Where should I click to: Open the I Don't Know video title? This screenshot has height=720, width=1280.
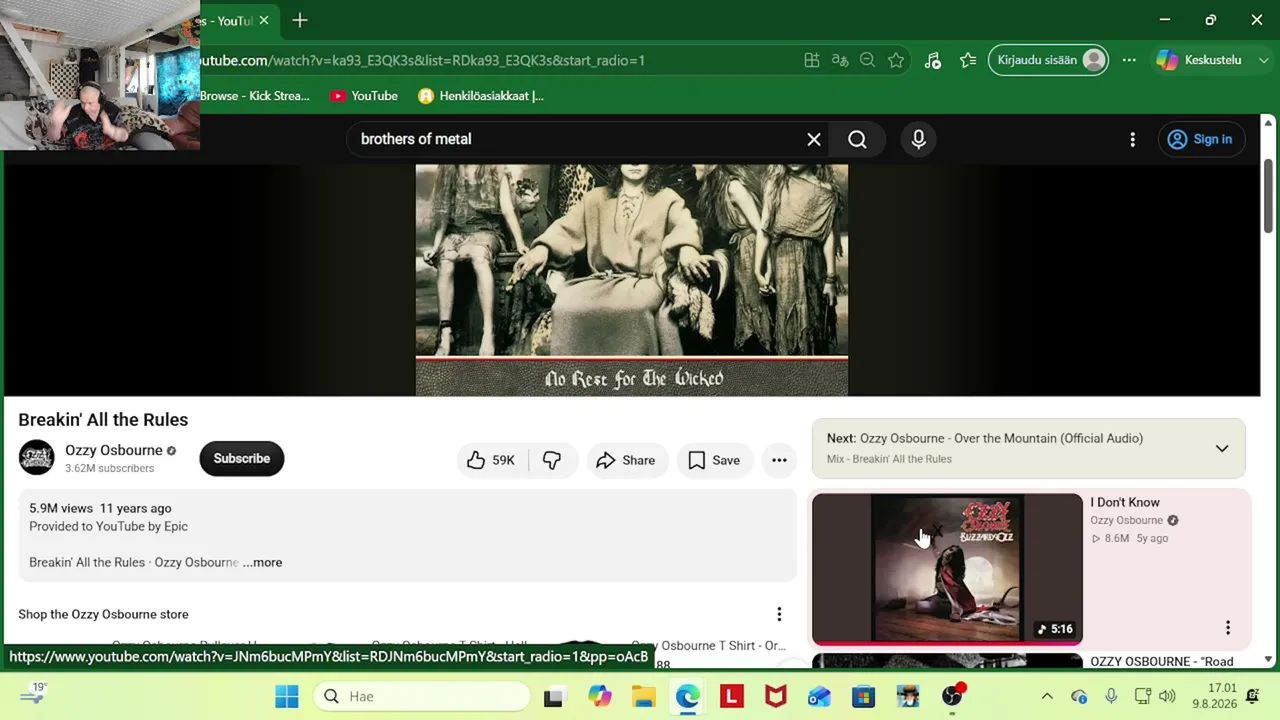[x=1125, y=502]
